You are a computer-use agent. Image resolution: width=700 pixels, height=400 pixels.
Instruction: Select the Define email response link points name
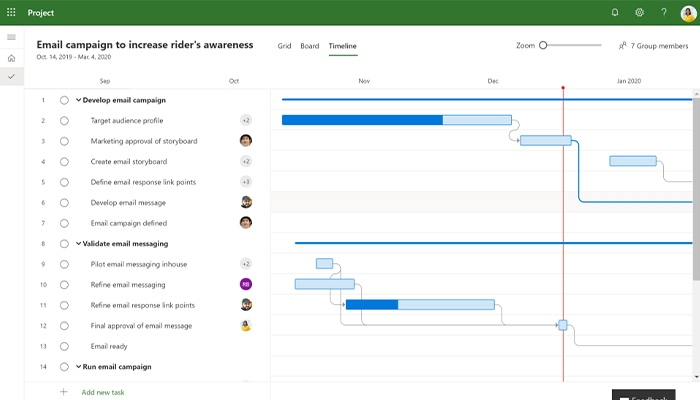tap(143, 182)
